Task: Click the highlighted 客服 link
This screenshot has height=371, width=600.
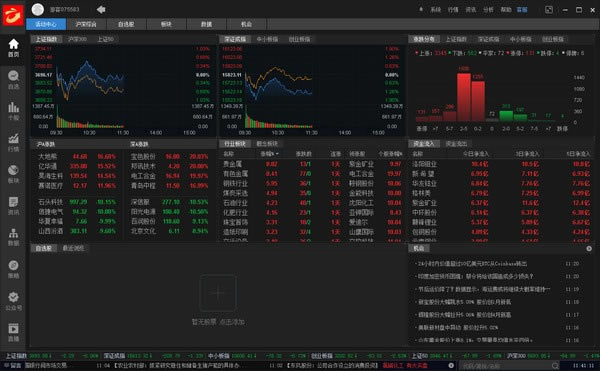Action: (522, 10)
